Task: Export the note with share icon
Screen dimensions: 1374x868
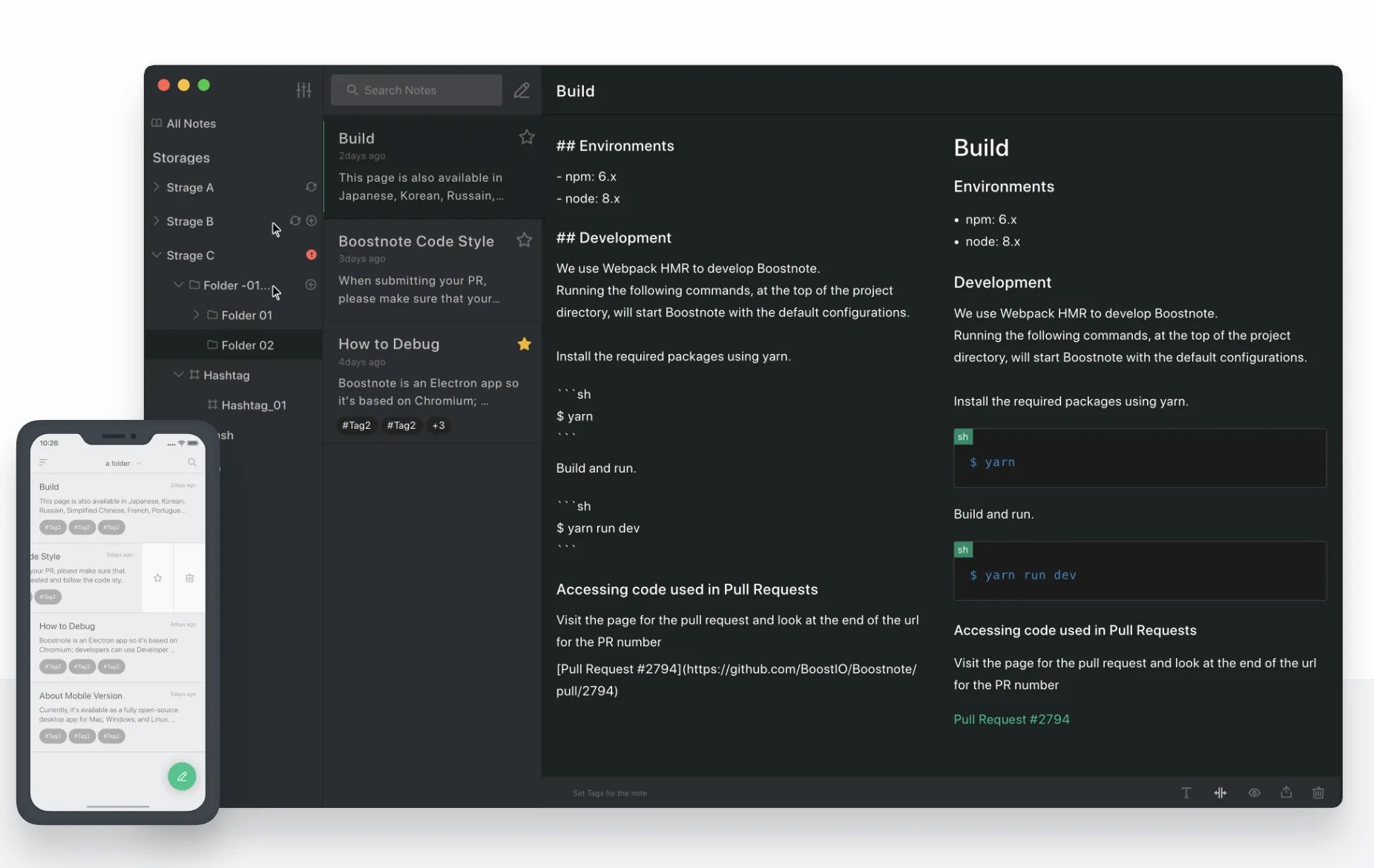Action: click(1286, 792)
